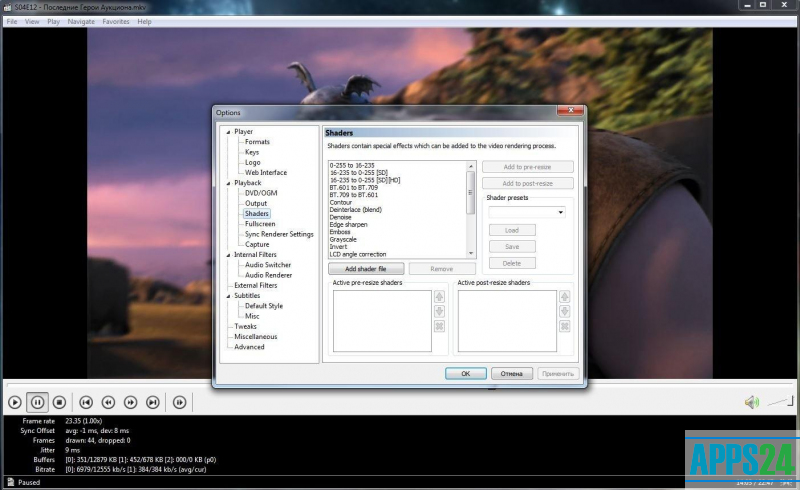Click the Add shader file button
The width and height of the screenshot is (800, 490).
click(366, 268)
